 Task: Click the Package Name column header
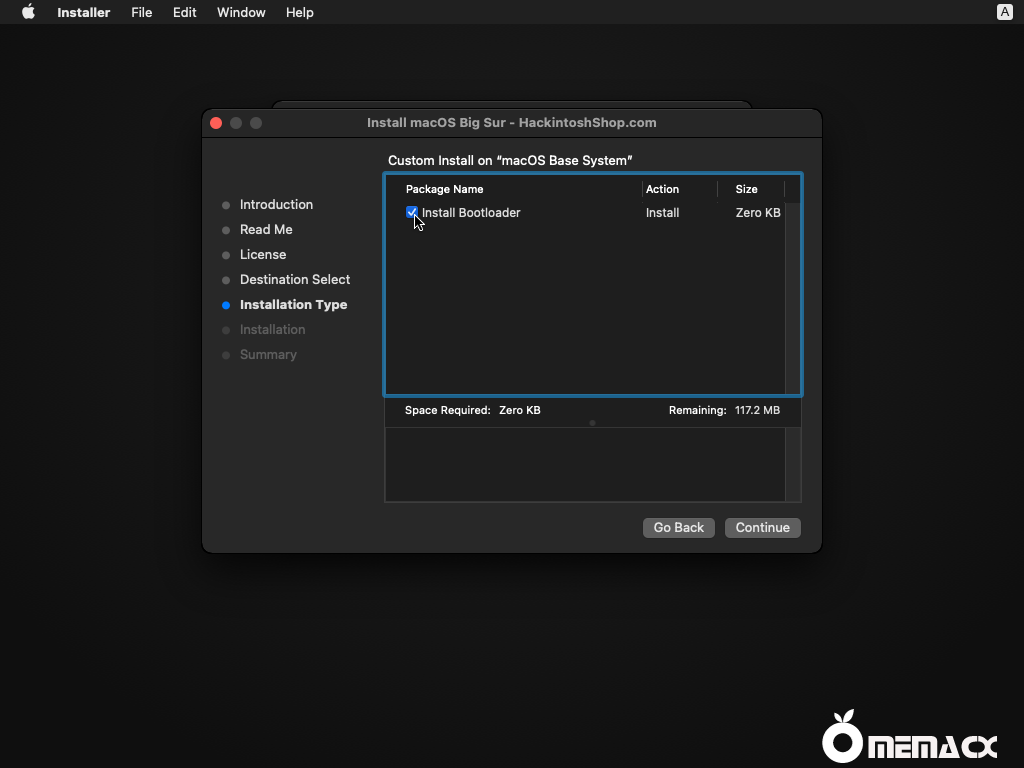tap(444, 189)
